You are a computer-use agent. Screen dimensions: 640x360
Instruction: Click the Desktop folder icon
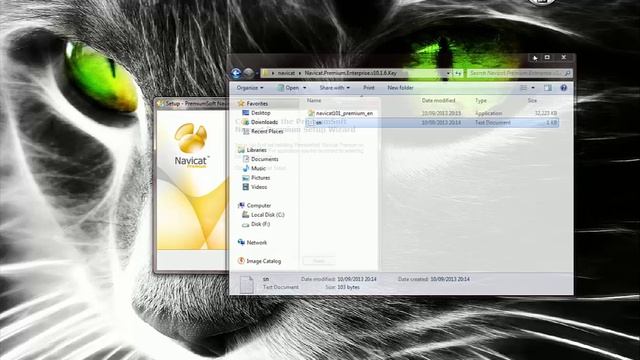246,113
